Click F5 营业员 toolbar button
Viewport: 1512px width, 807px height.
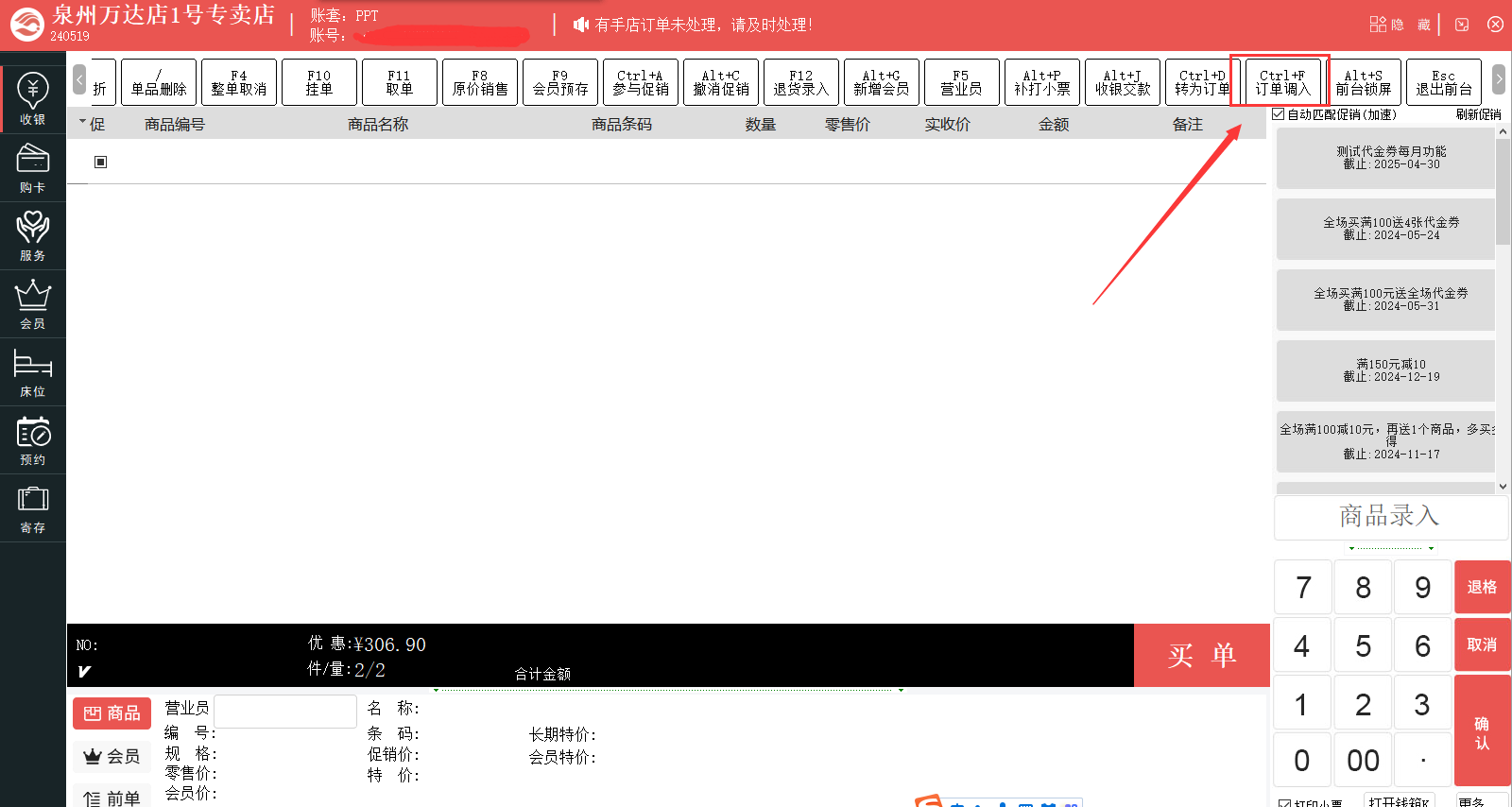point(962,82)
